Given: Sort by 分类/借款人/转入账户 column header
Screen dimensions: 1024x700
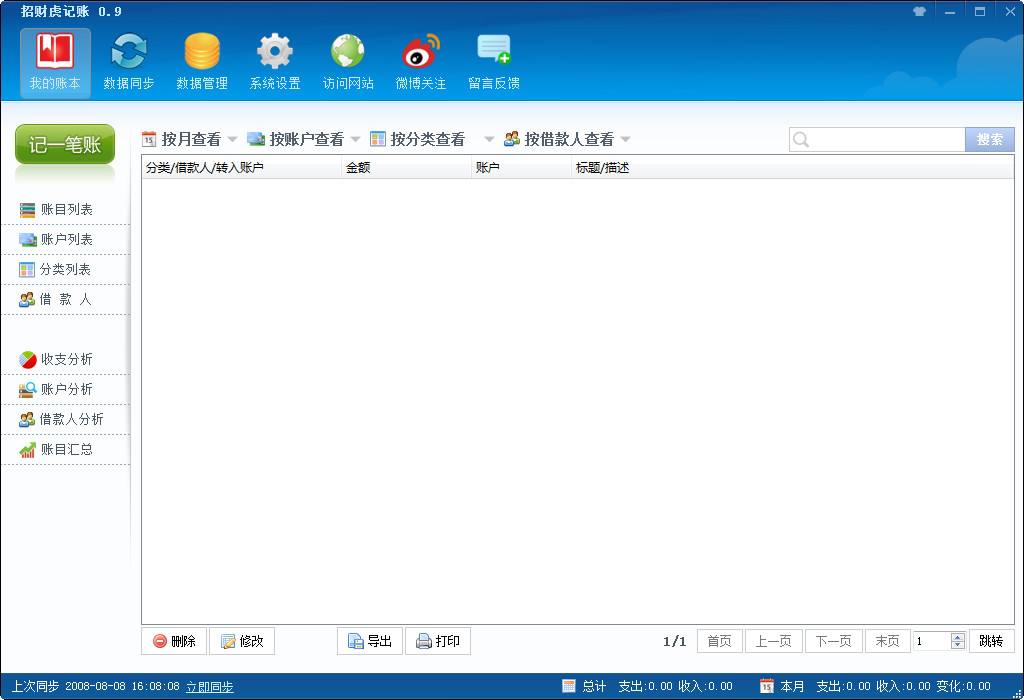Looking at the screenshot, I should coord(242,168).
